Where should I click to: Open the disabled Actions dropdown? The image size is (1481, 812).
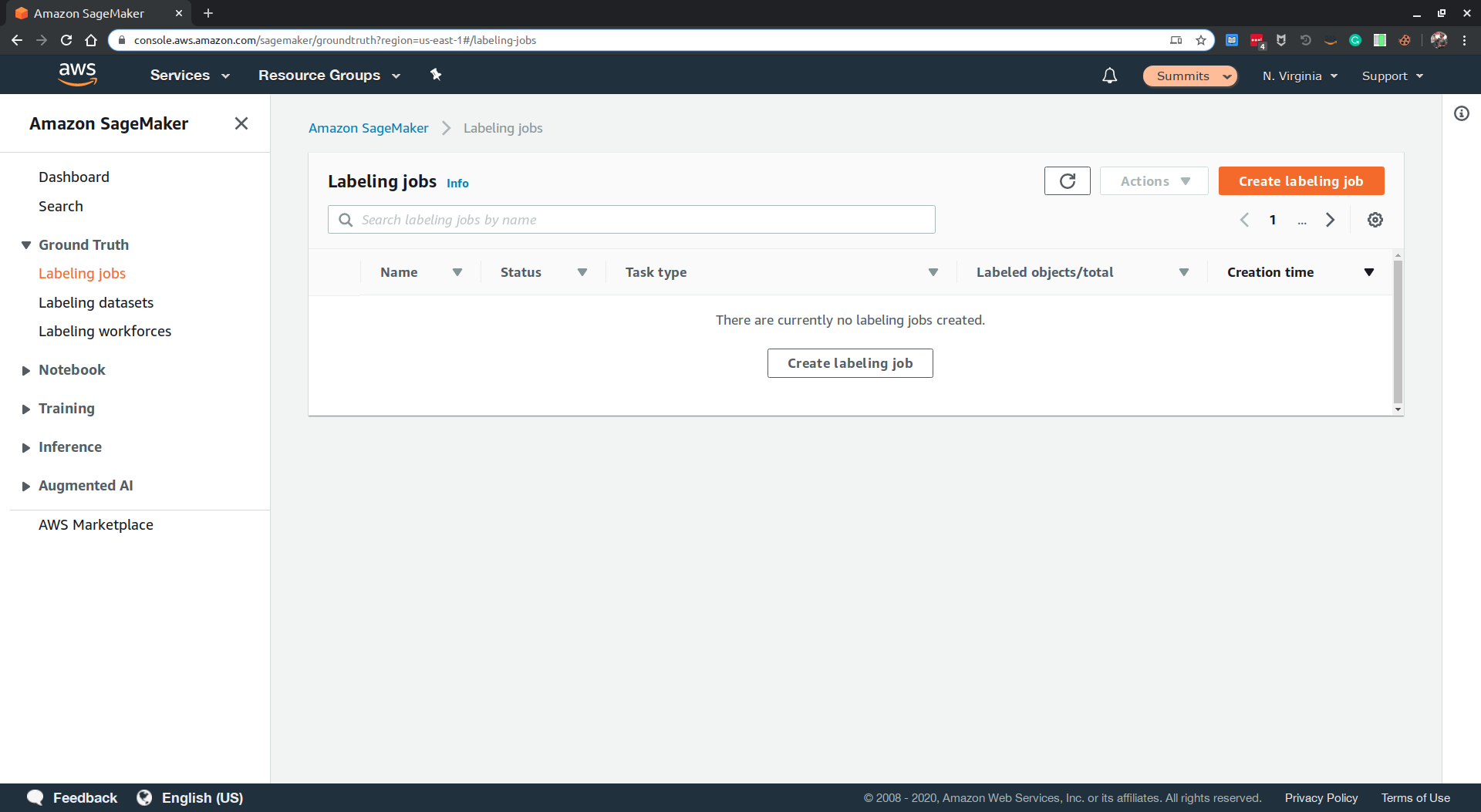1154,181
